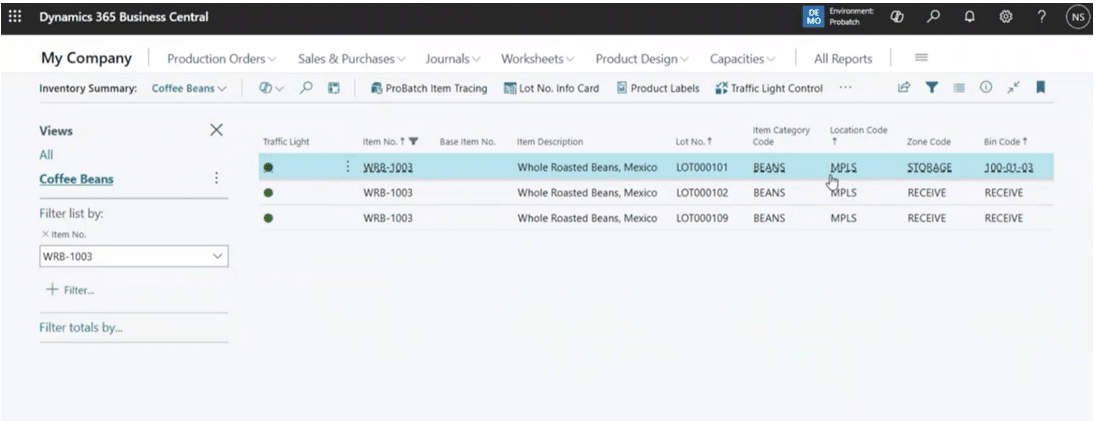Screen dimensions: 1095x421
Task: Click the Item Category Code column header
Action: pyautogui.click(x=781, y=136)
